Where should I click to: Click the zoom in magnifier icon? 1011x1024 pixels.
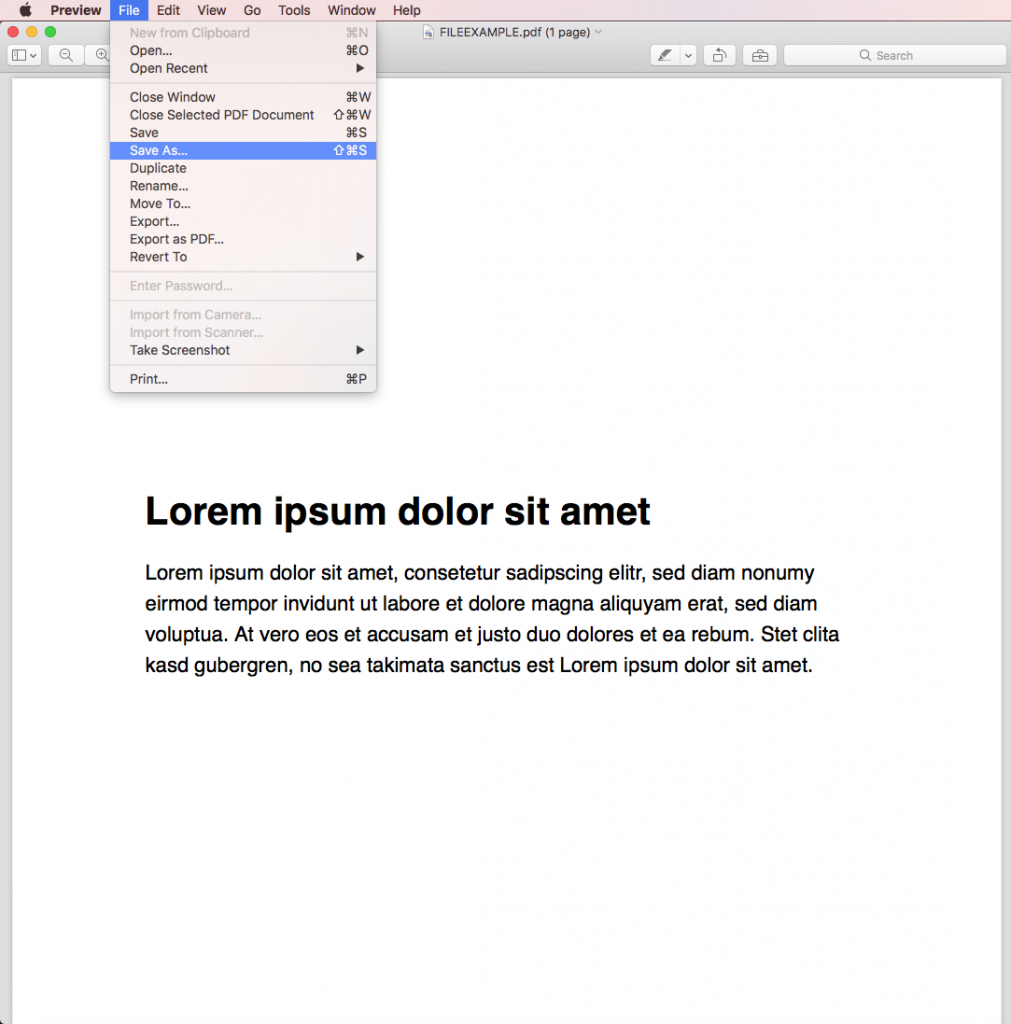pyautogui.click(x=101, y=56)
